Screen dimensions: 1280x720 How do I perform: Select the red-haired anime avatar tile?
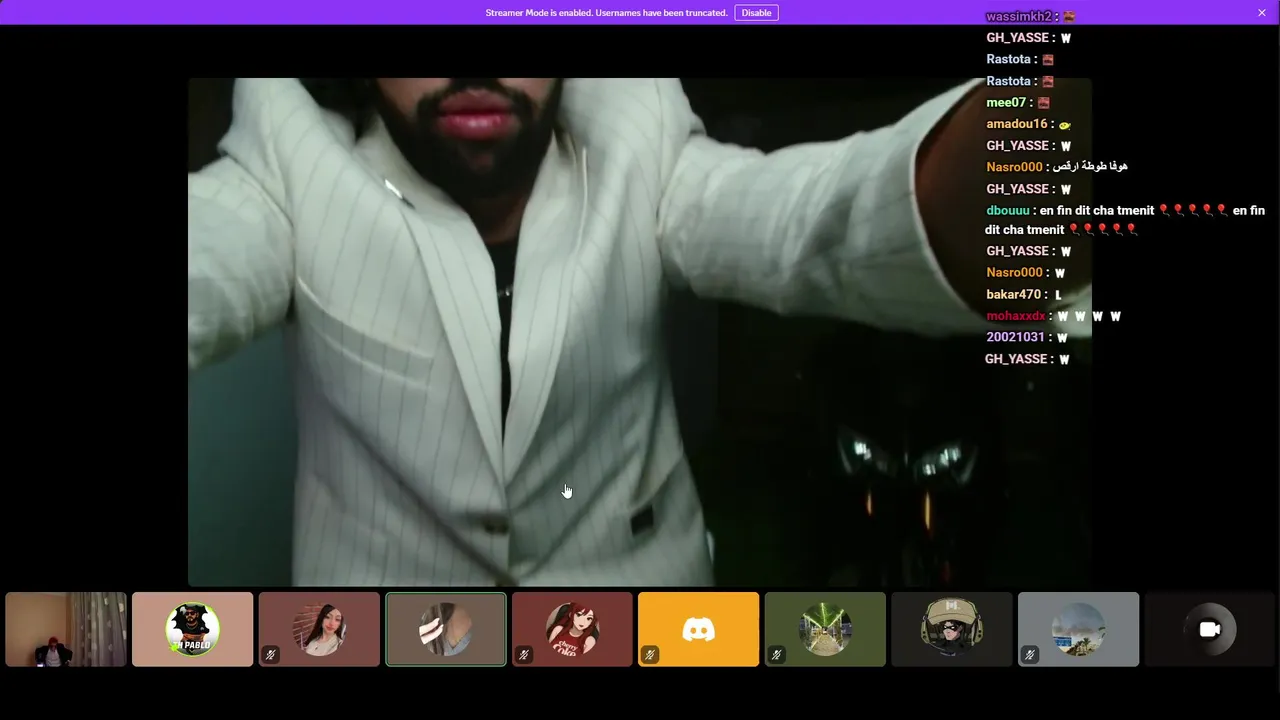572,629
